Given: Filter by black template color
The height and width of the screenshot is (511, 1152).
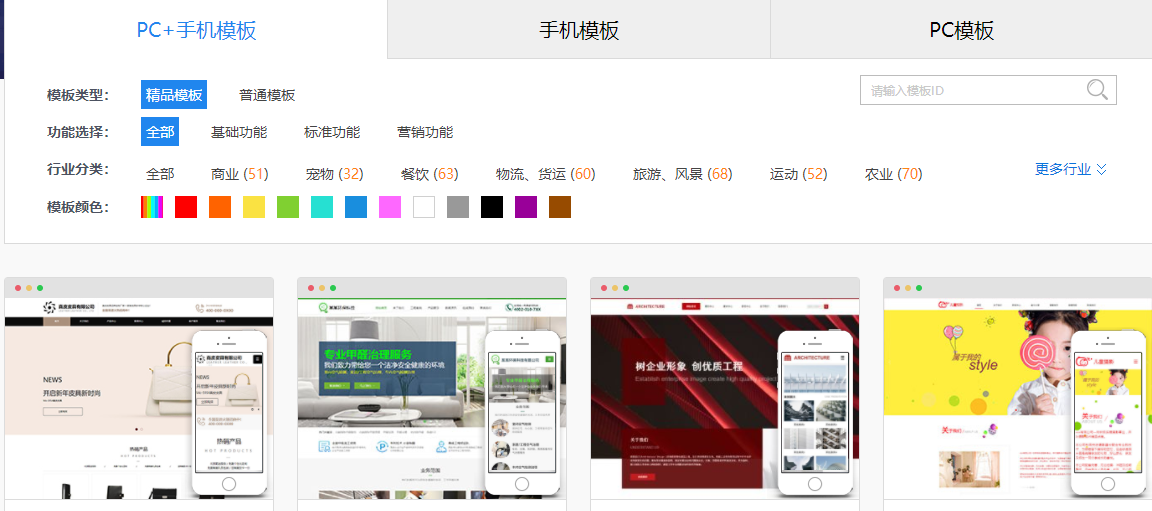Looking at the screenshot, I should 492,207.
